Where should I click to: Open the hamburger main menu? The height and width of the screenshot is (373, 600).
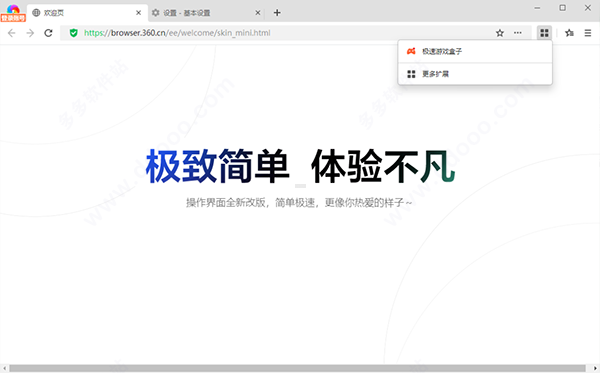click(588, 33)
